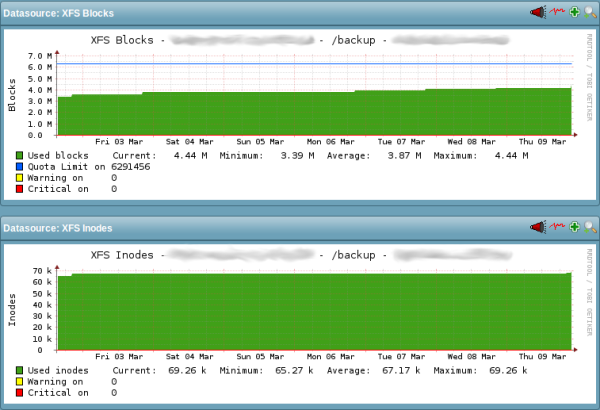600x410 pixels.
Task: Click the magnifier zoom icon in XFS Inodes header
Action: coord(590,227)
